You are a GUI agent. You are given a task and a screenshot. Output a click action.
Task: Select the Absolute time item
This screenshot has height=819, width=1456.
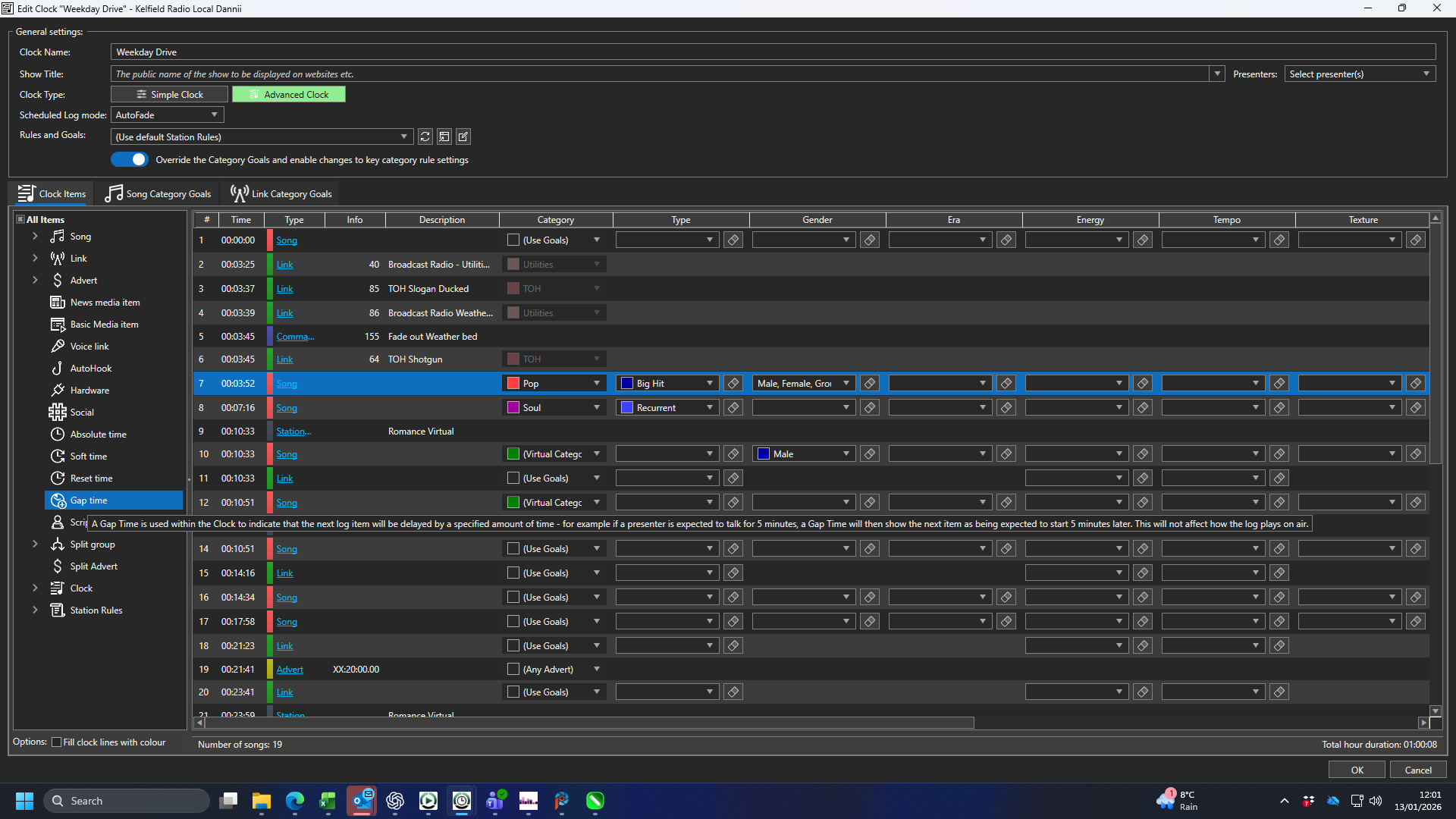98,435
